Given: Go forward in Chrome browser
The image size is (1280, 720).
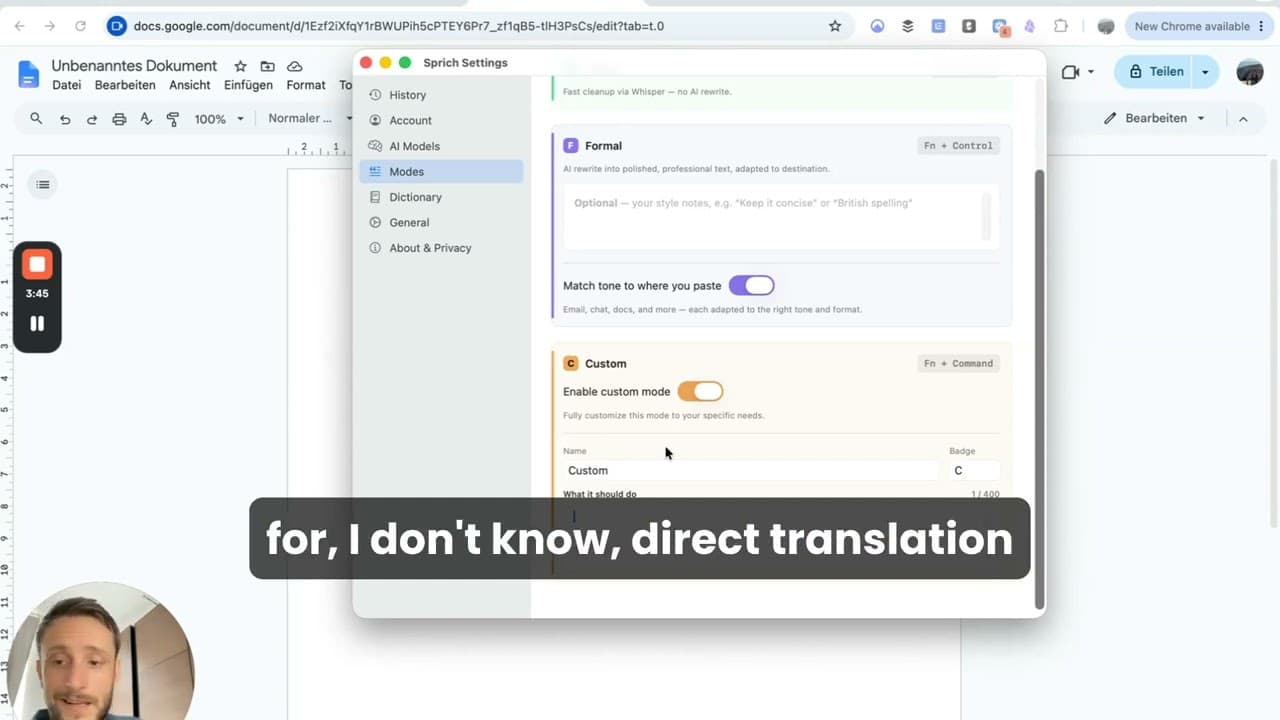Looking at the screenshot, I should [x=50, y=26].
